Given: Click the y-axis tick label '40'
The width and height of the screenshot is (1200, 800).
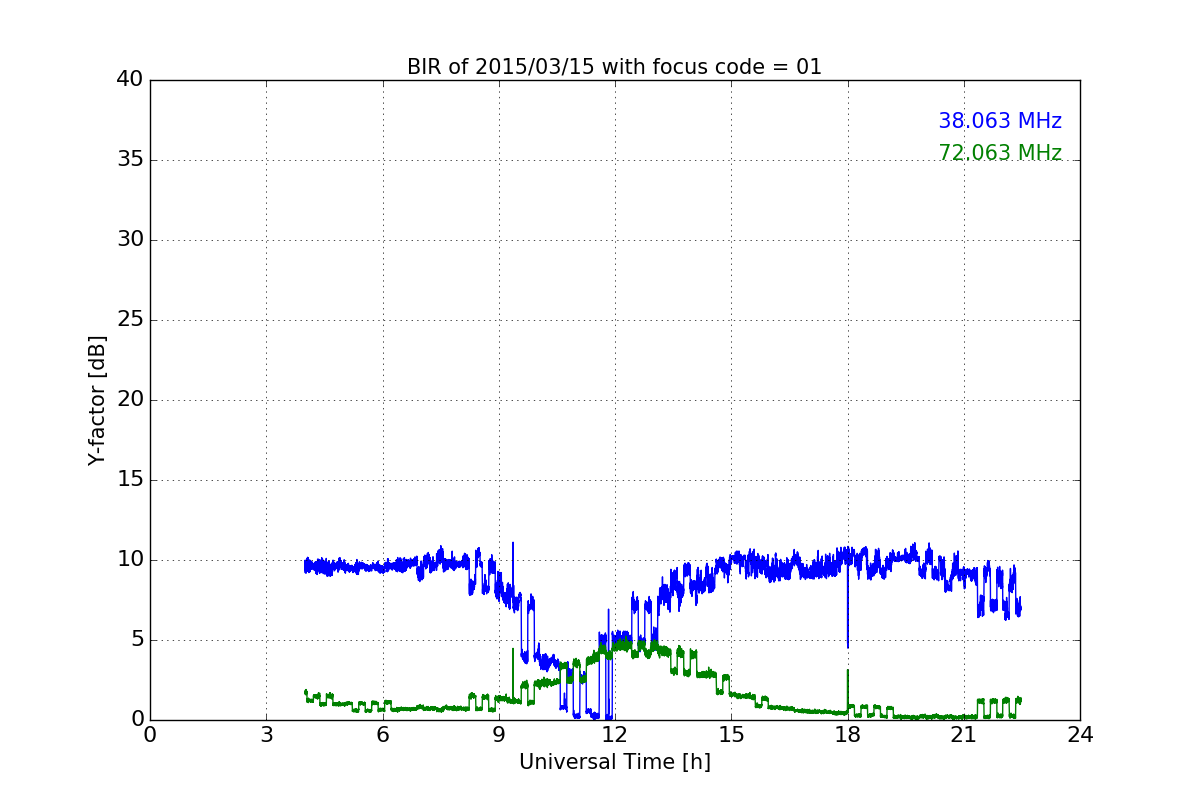Looking at the screenshot, I should [x=129, y=80].
